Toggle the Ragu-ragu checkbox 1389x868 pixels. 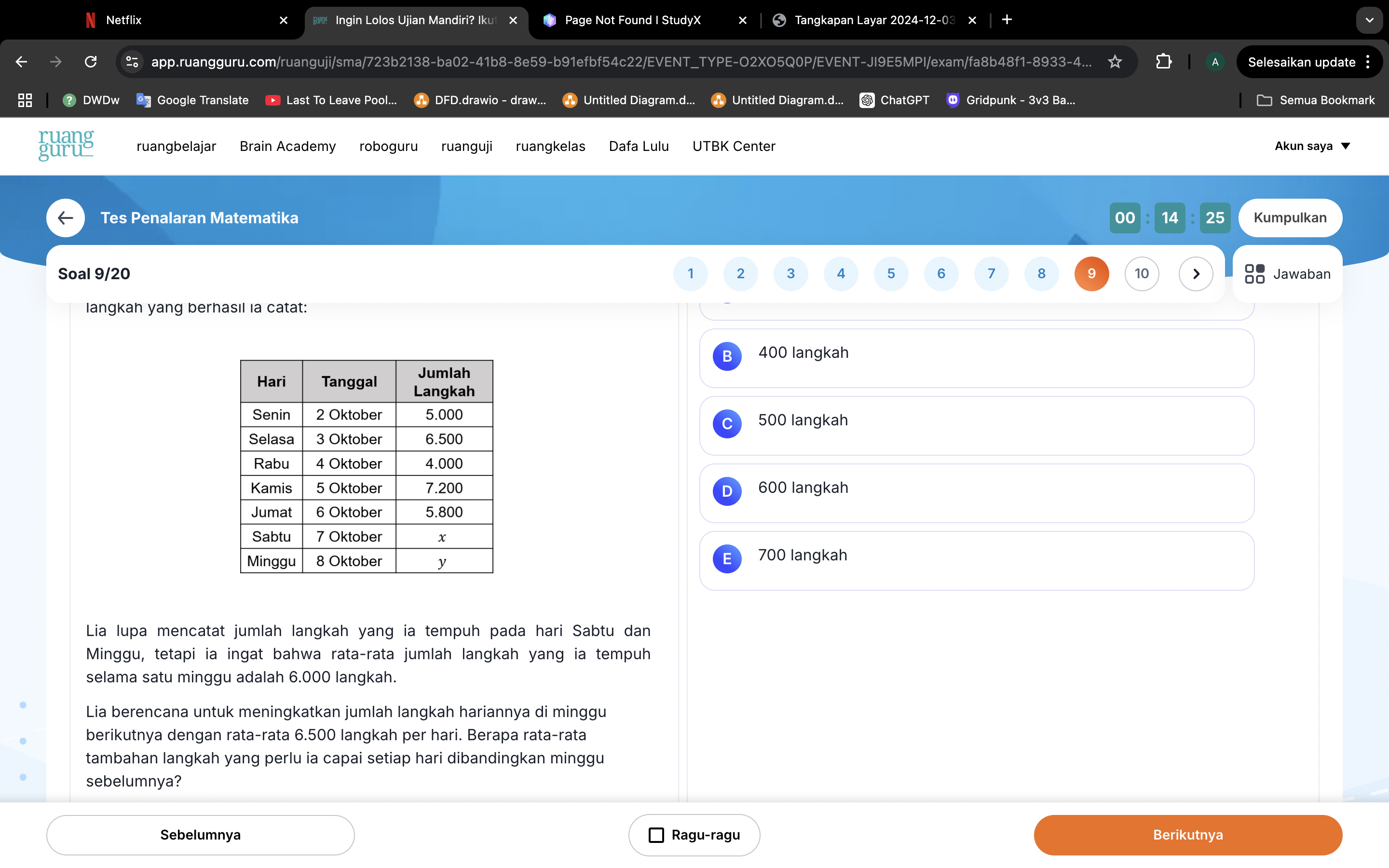pyautogui.click(x=656, y=835)
